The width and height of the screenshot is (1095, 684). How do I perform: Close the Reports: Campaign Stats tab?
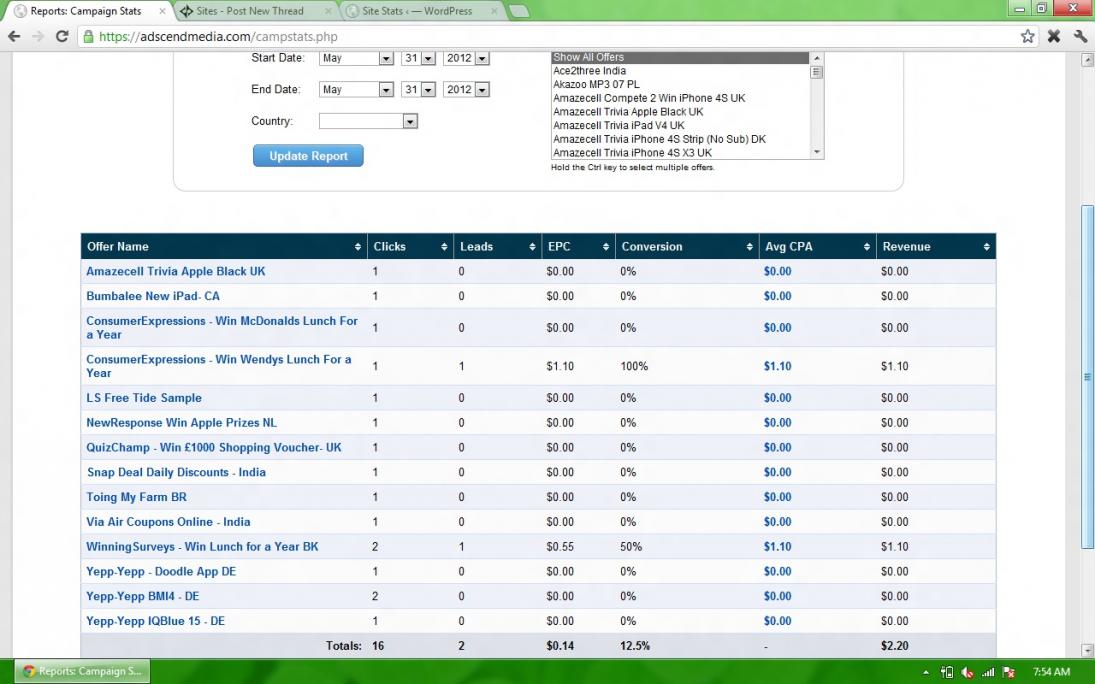163,11
